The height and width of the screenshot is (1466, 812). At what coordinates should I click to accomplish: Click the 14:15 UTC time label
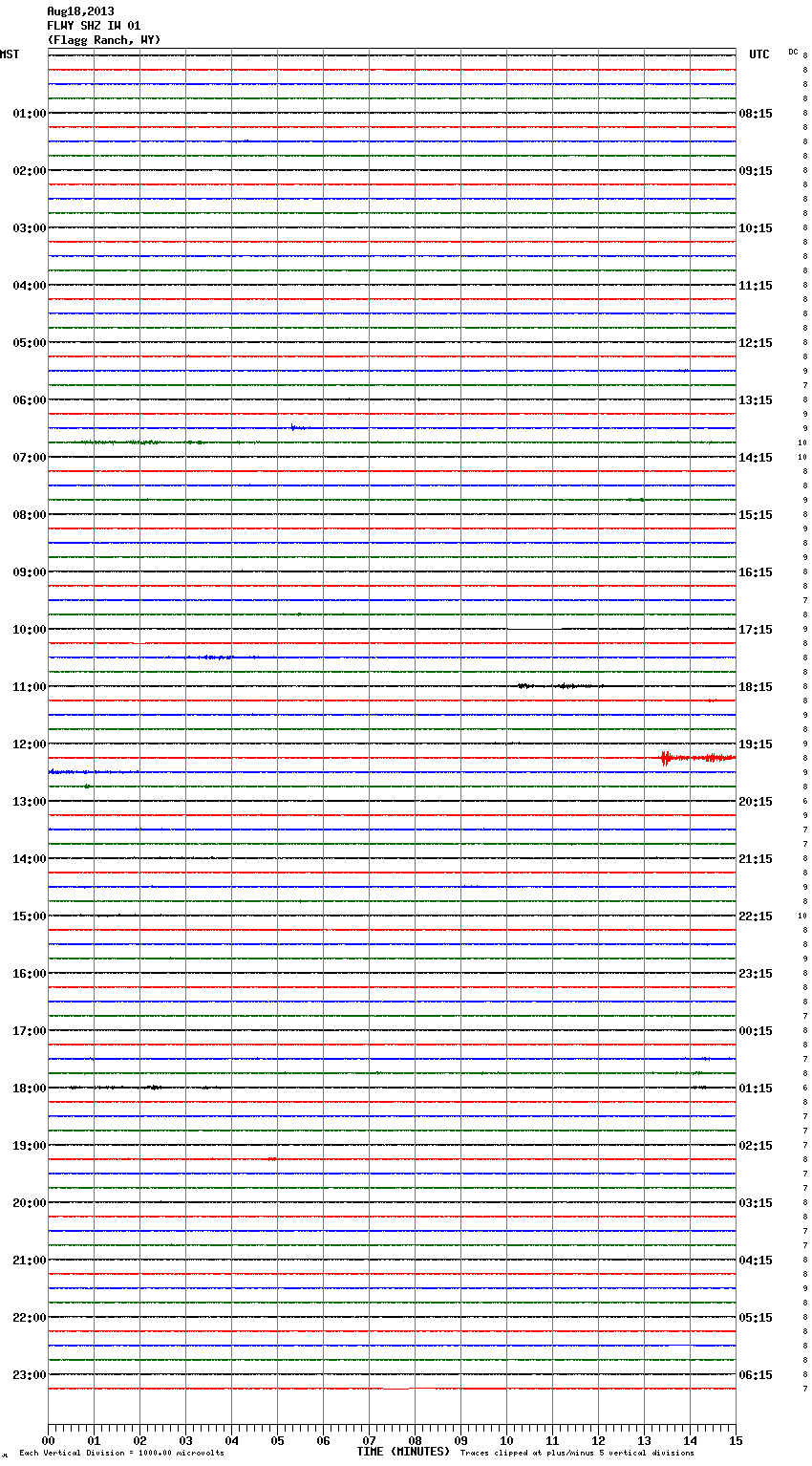756,458
